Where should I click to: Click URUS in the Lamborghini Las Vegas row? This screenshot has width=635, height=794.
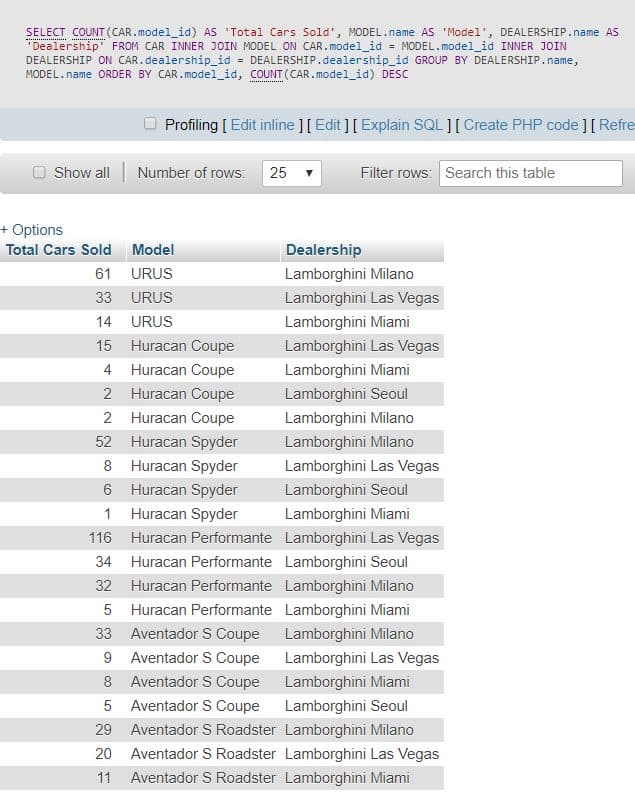[x=151, y=298]
